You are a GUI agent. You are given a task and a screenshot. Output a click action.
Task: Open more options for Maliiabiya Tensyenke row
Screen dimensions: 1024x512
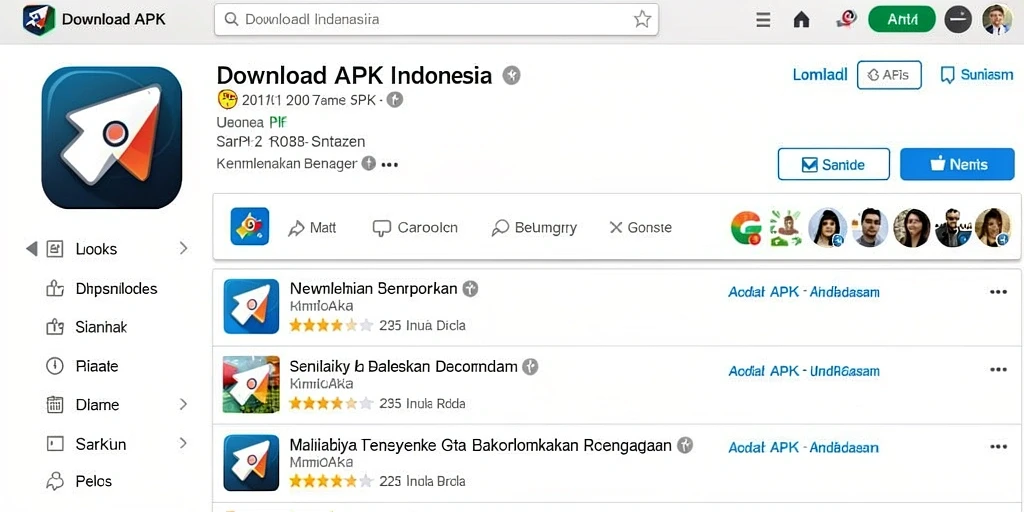998,447
